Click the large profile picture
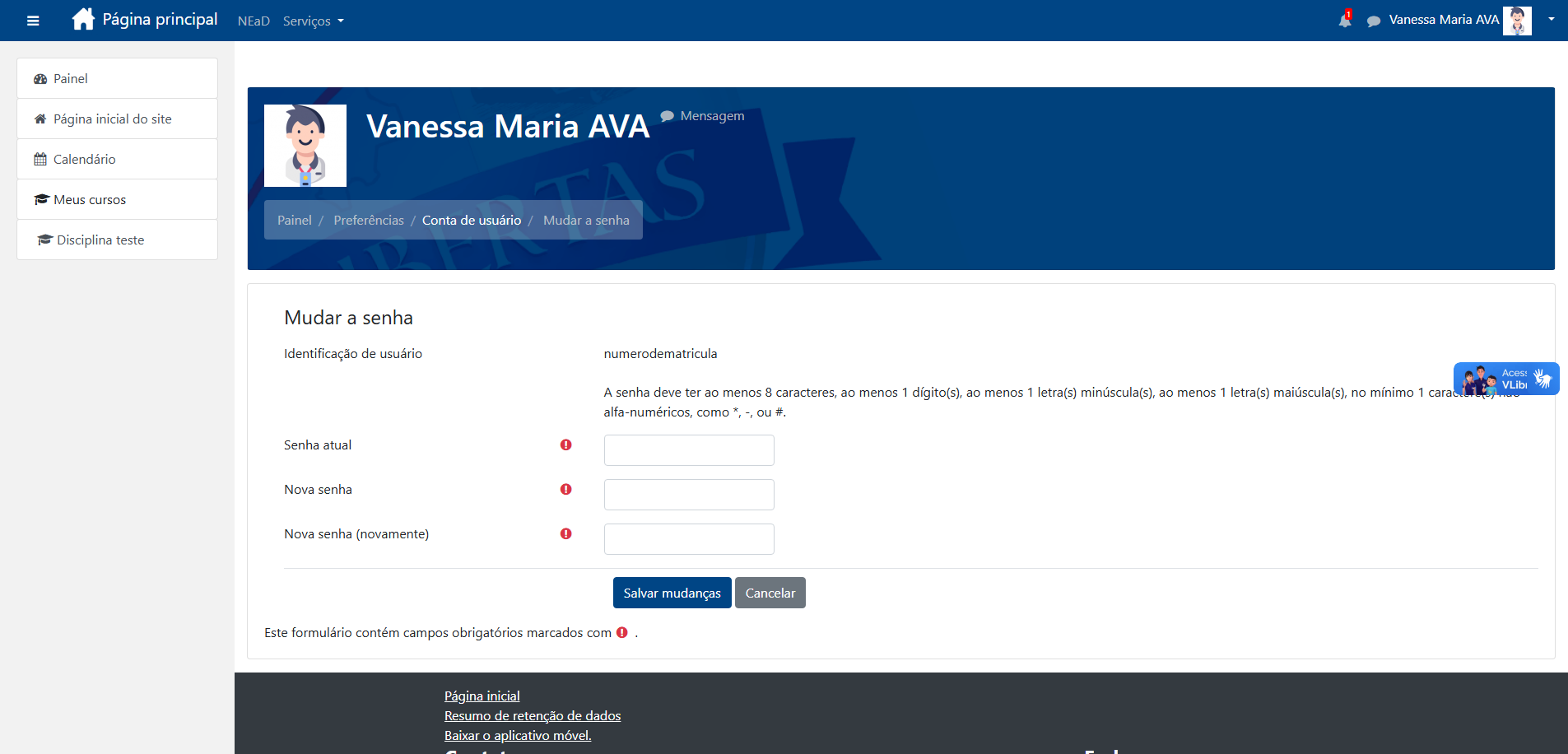Image resolution: width=1568 pixels, height=754 pixels. (x=305, y=146)
